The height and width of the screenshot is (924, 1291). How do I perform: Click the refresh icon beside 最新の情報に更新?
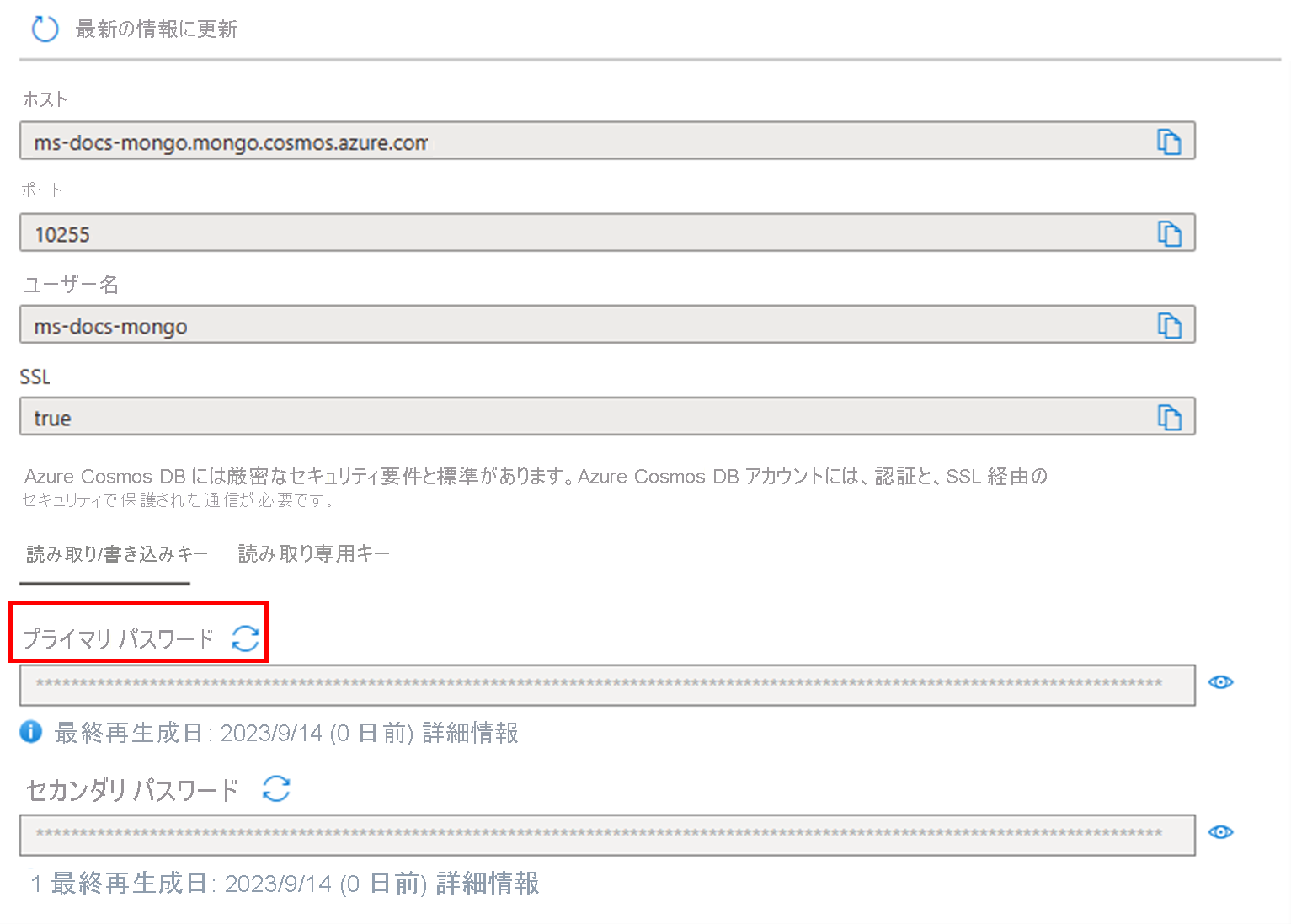[45, 29]
